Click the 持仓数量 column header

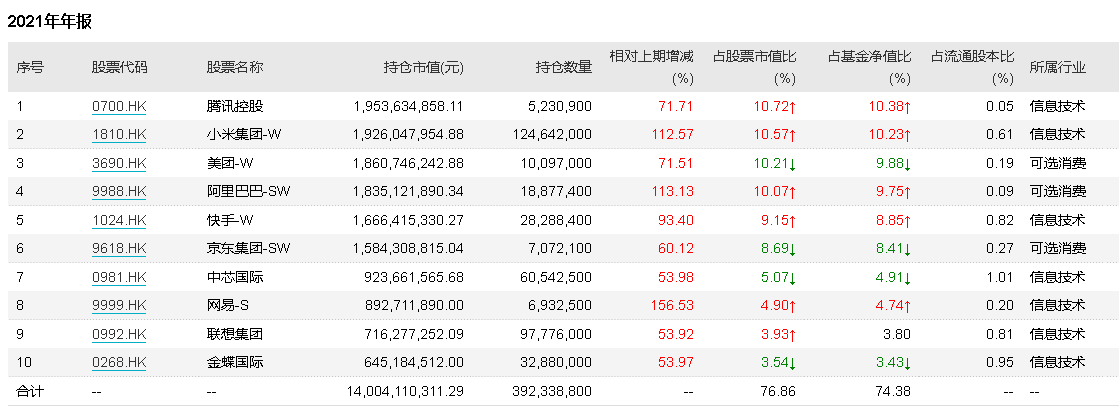pos(563,68)
